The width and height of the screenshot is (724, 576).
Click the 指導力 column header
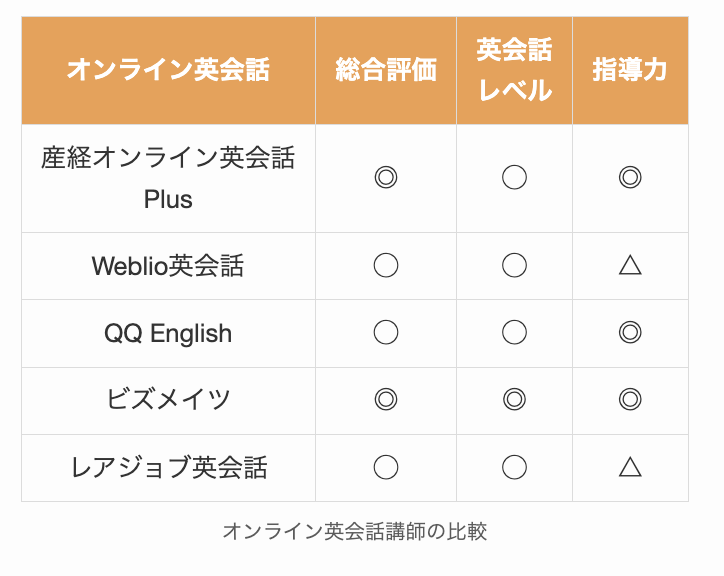629,70
